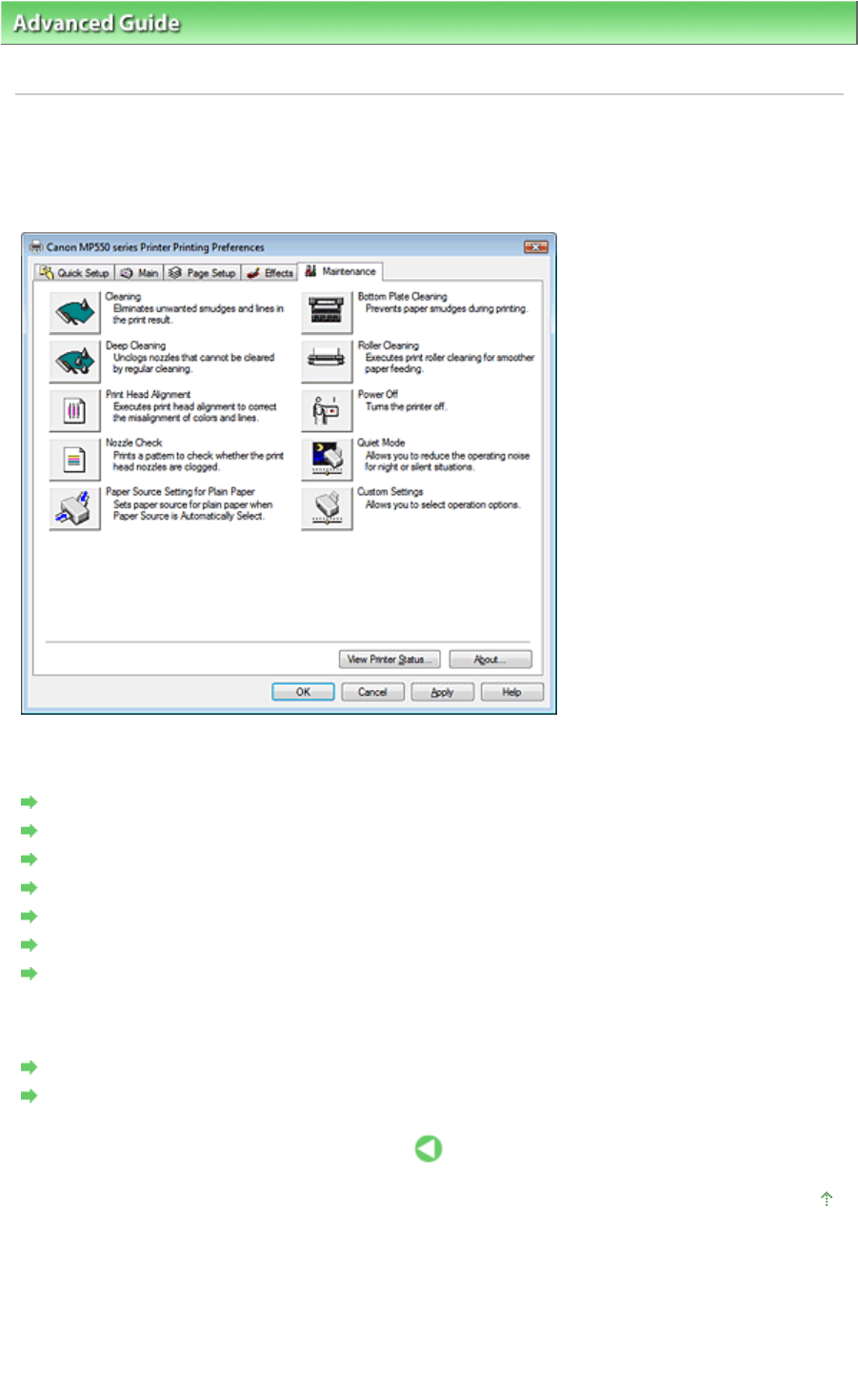This screenshot has width=858, height=1400.
Task: Select the Page Setup tab
Action: pyautogui.click(x=202, y=272)
